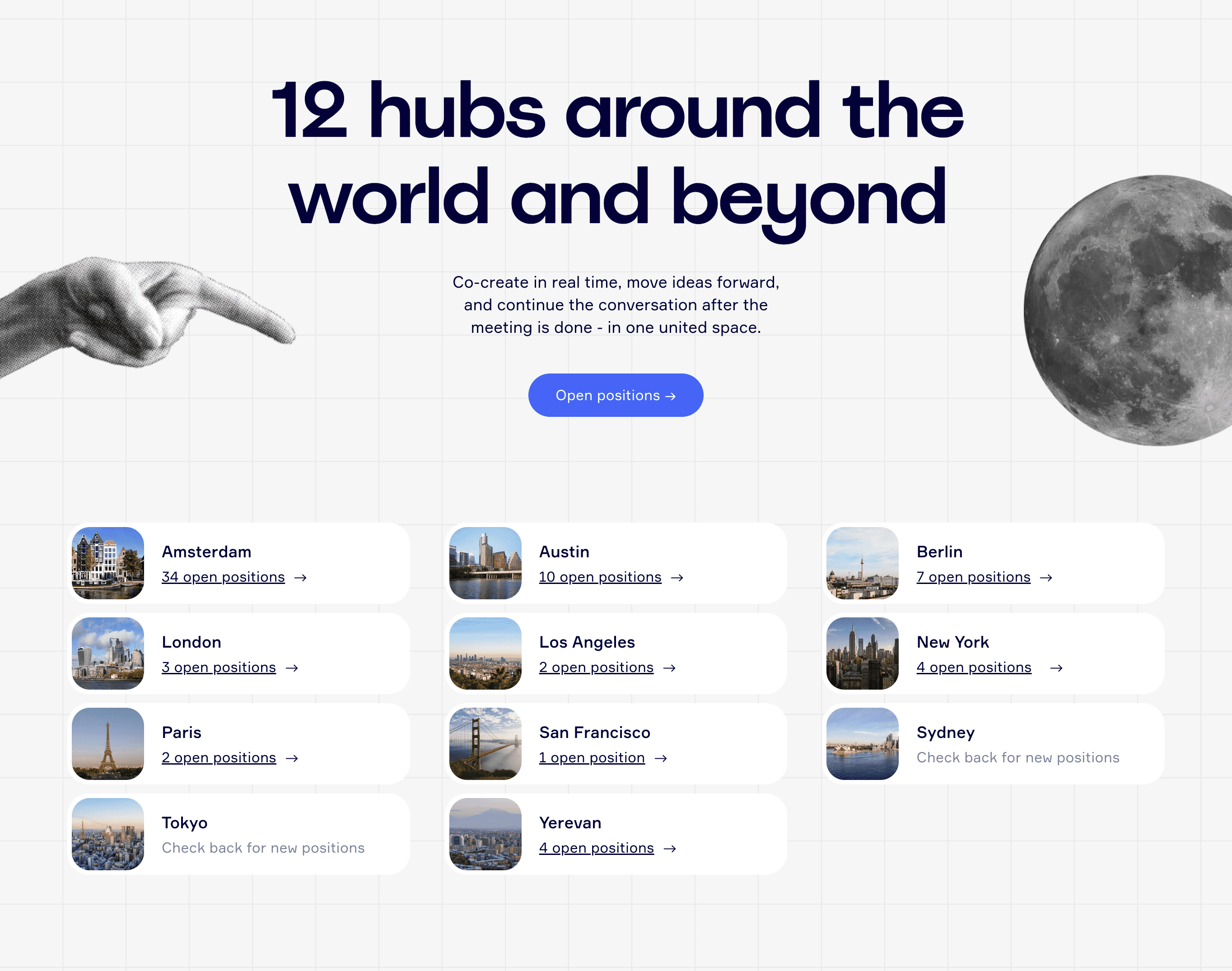1232x971 pixels.
Task: Click the arrow icon next to New York positions
Action: click(1056, 668)
